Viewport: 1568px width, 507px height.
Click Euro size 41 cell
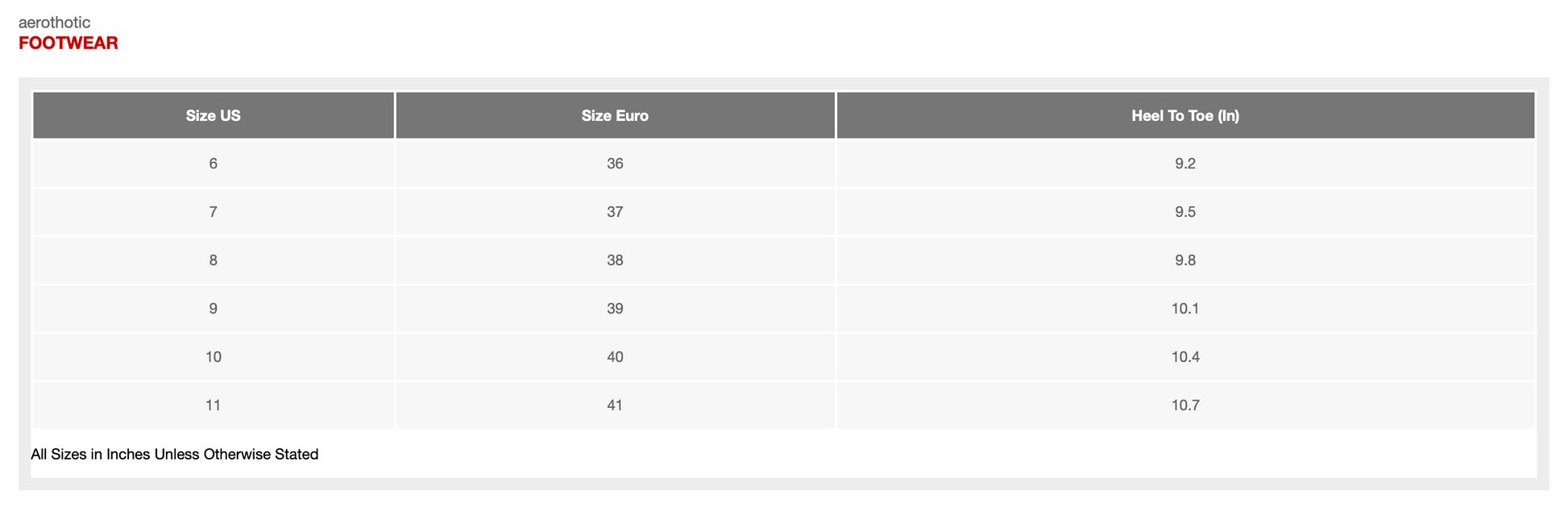click(x=615, y=405)
